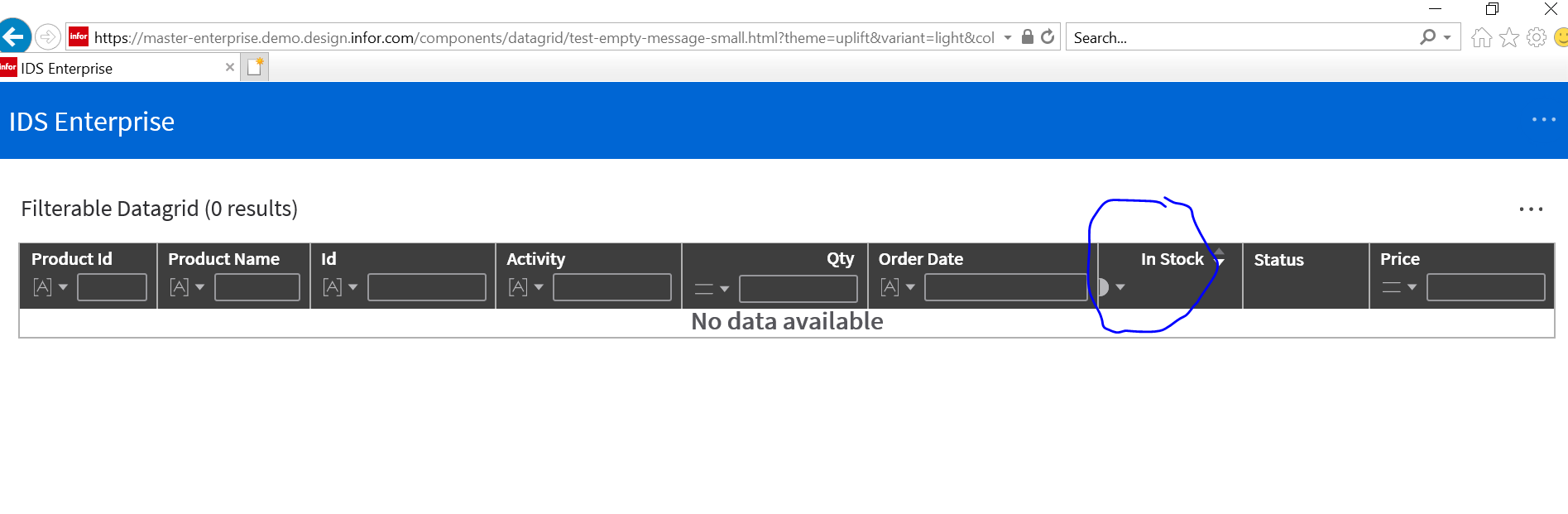Click the In Stock column header
This screenshot has height=514, width=1568.
pos(1172,259)
